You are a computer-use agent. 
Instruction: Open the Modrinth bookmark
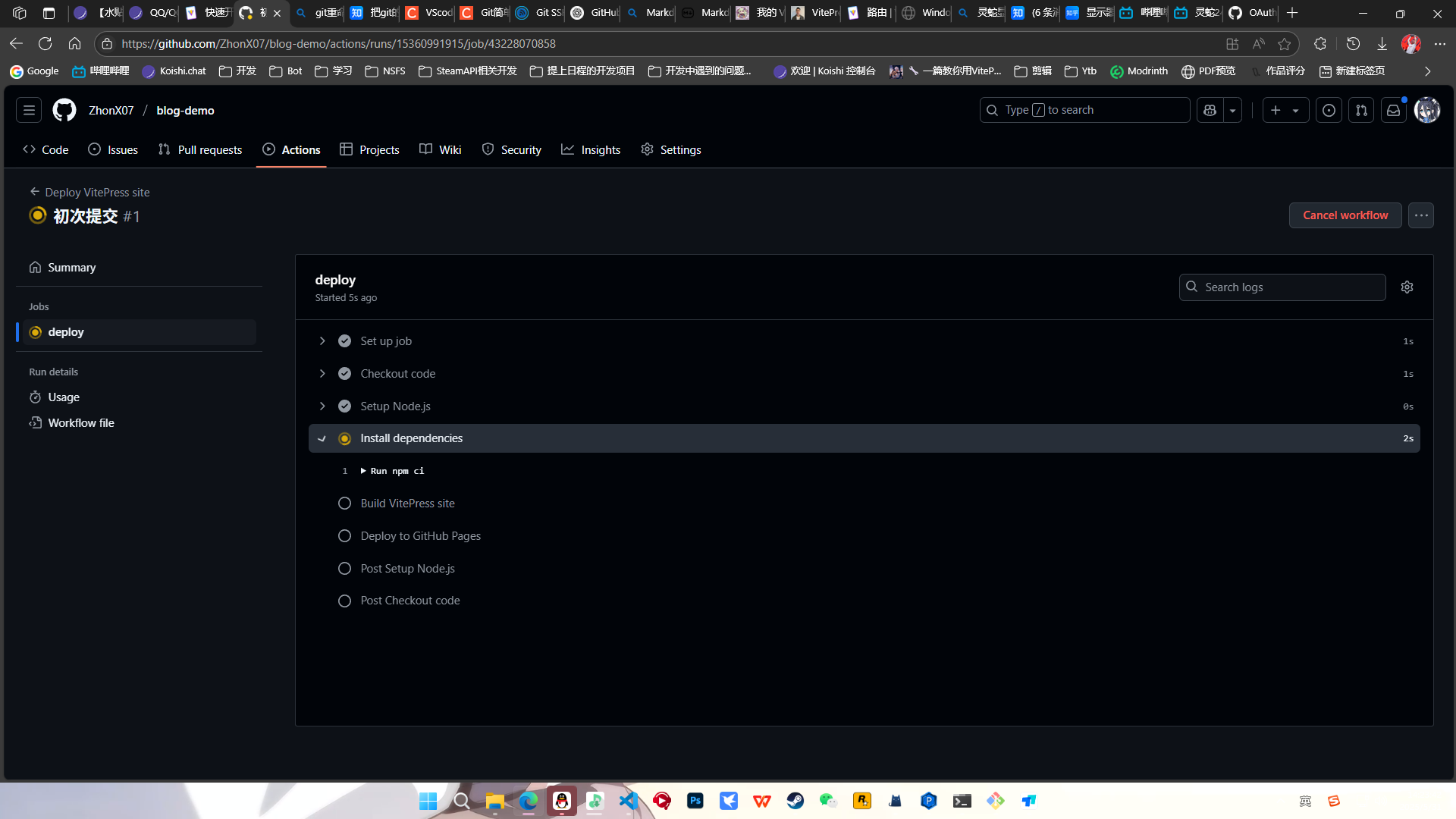[1139, 71]
